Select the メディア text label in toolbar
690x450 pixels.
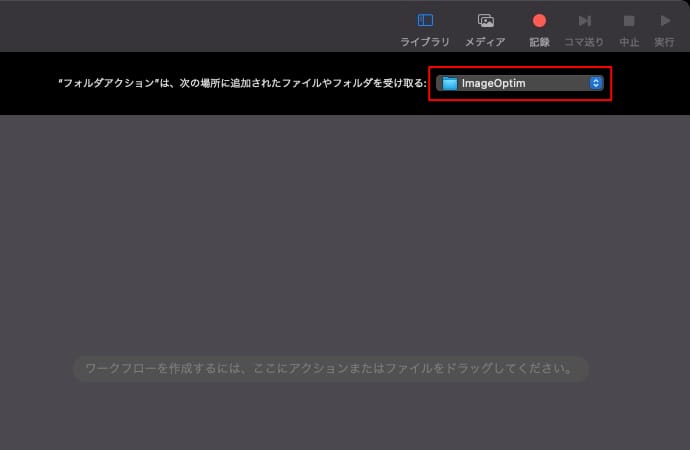[x=485, y=42]
